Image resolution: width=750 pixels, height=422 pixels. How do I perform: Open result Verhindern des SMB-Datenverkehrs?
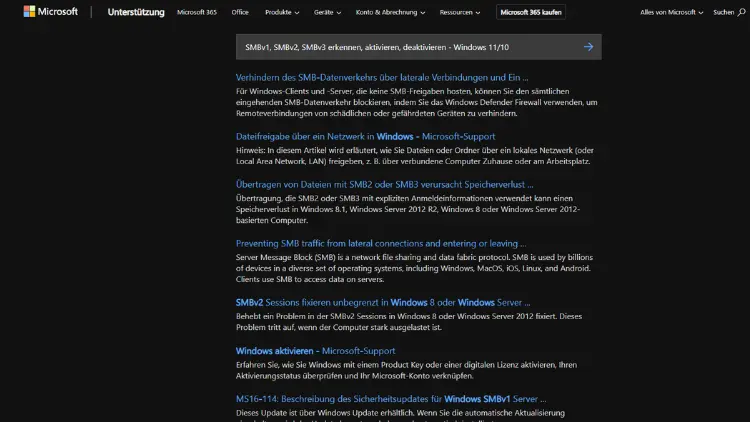[x=382, y=78]
